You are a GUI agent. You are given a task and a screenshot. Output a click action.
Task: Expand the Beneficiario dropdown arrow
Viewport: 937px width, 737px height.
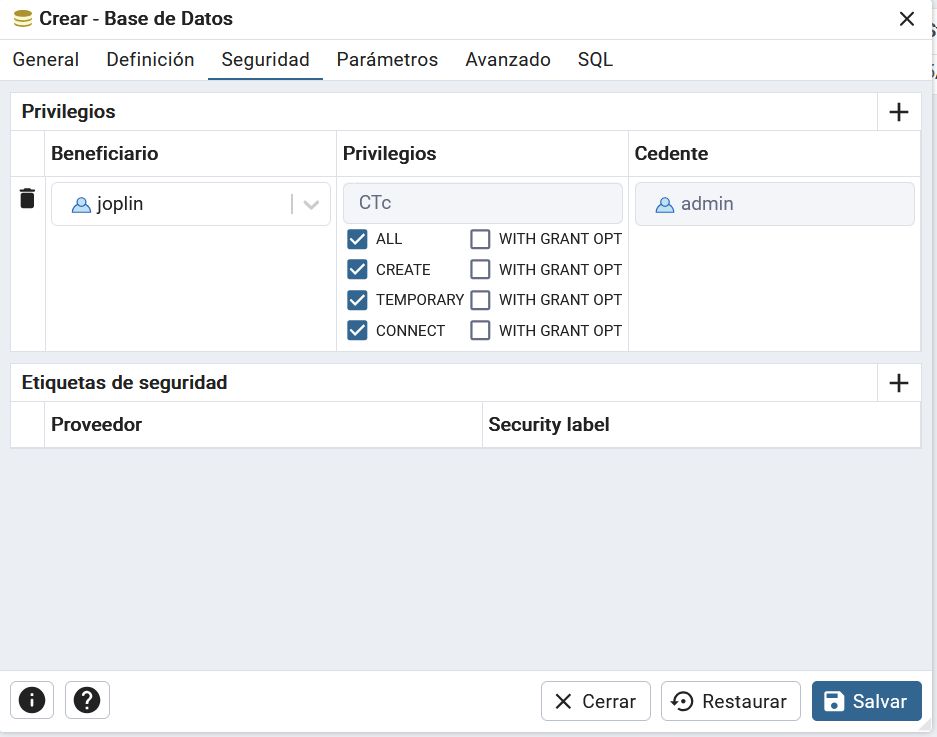point(311,204)
